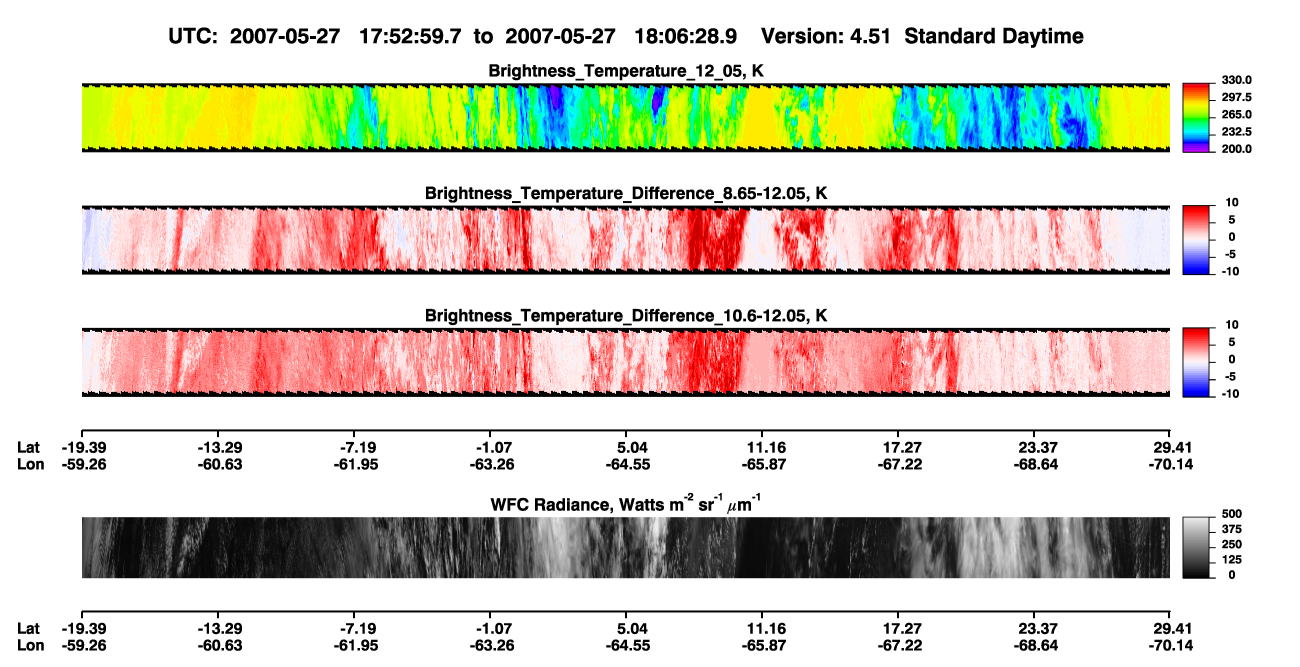
Task: Click the Brightness_Temperature_Difference_8.65-12.05 title
Action: (x=626, y=193)
